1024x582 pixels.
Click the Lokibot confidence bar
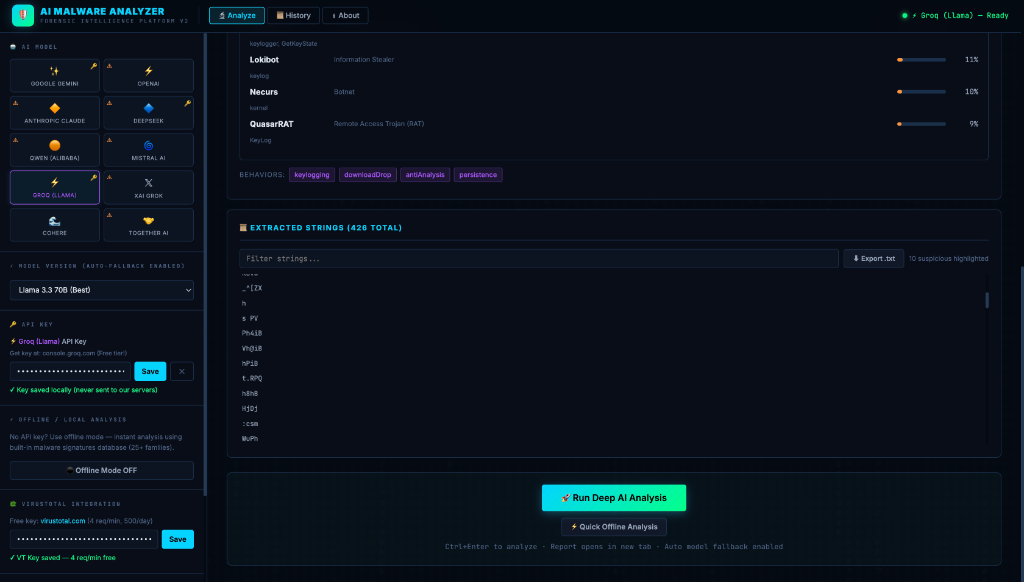pos(921,59)
